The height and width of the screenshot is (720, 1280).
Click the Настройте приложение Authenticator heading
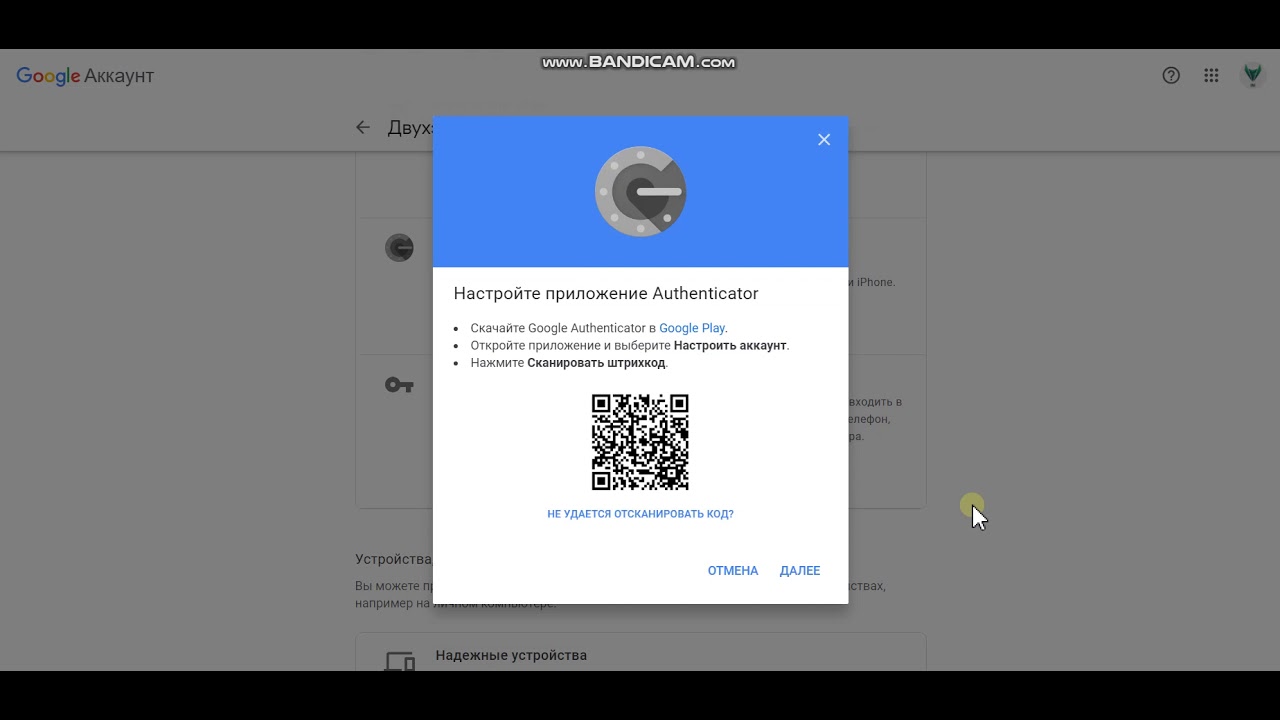click(x=606, y=294)
